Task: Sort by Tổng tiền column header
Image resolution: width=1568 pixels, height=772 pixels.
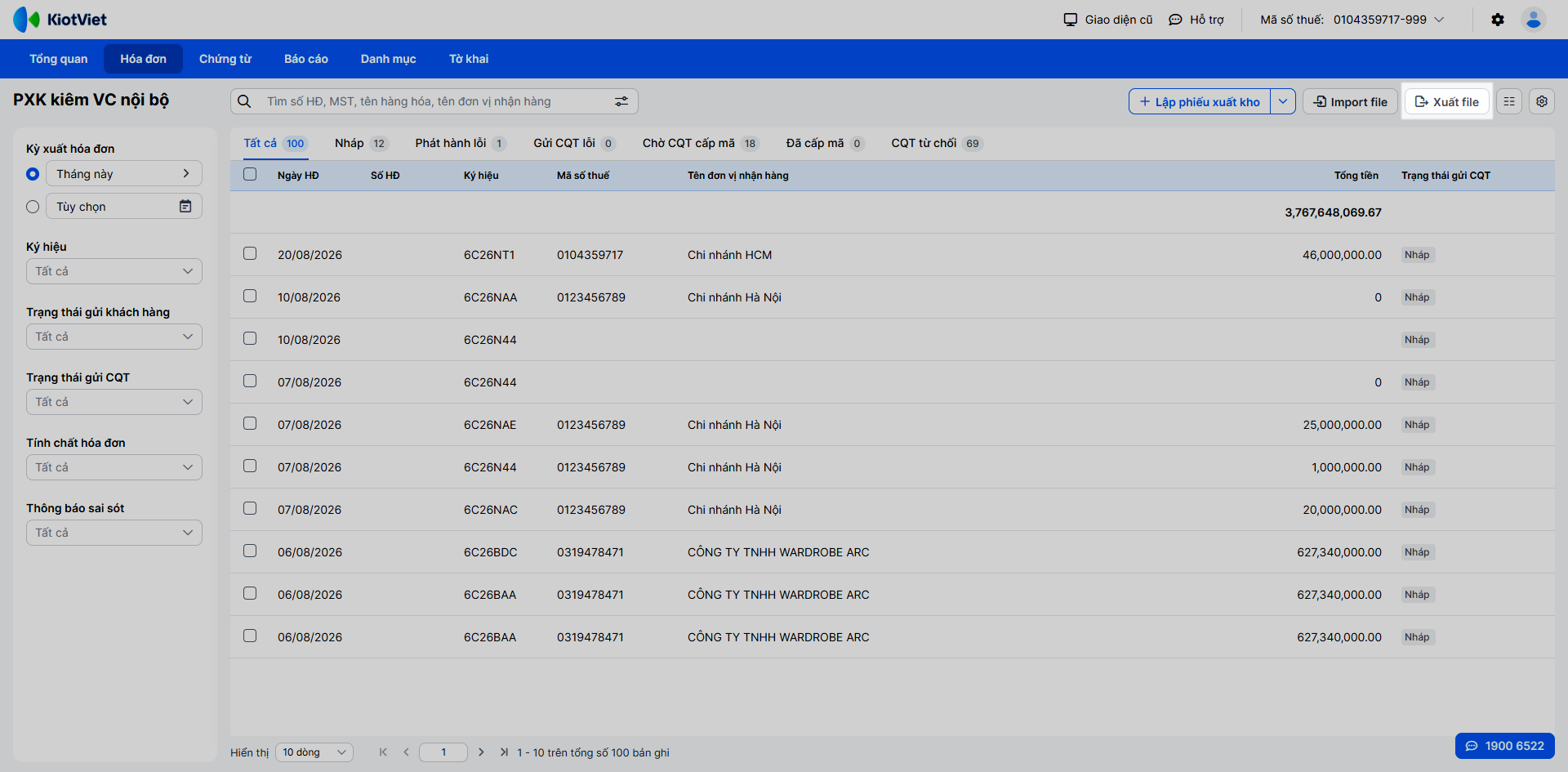Action: pyautogui.click(x=1356, y=176)
